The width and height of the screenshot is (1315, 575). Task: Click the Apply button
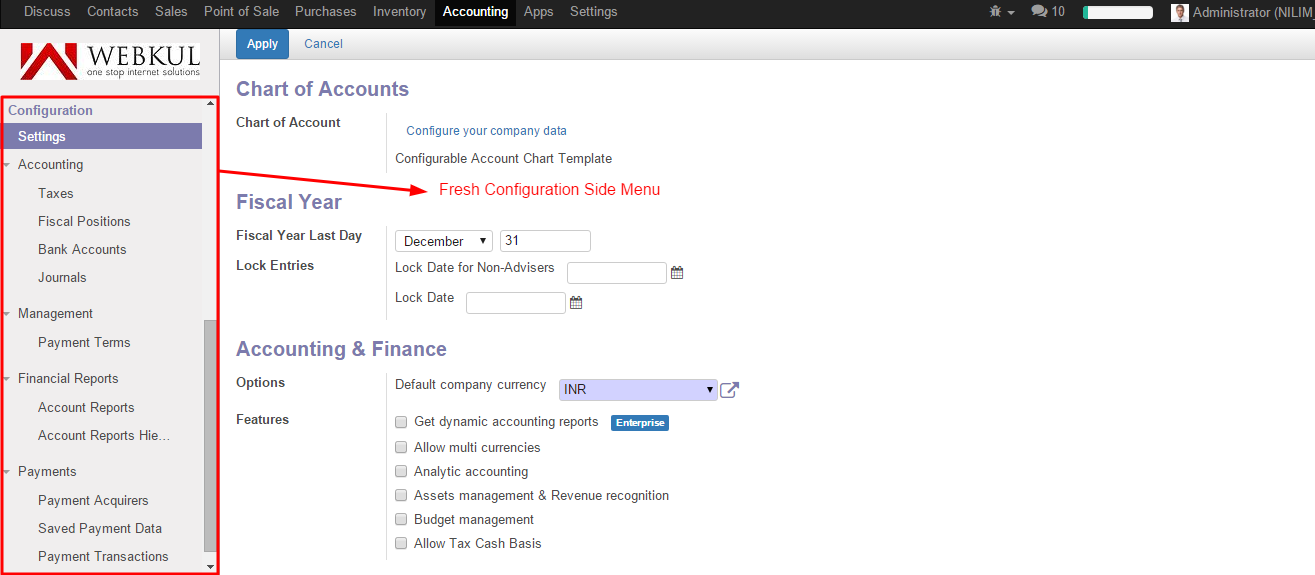coord(262,44)
